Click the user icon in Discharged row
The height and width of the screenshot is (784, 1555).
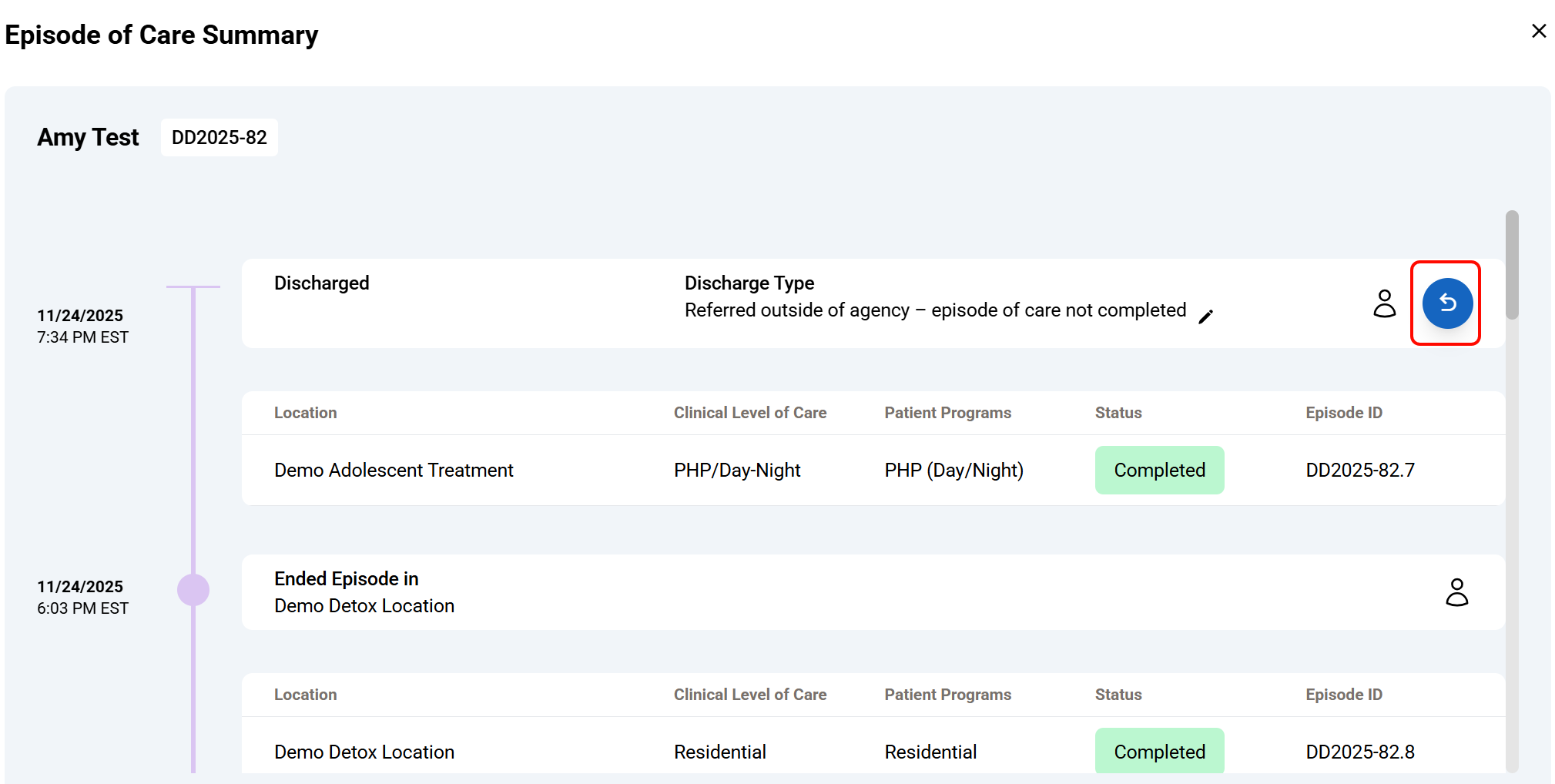[1384, 303]
